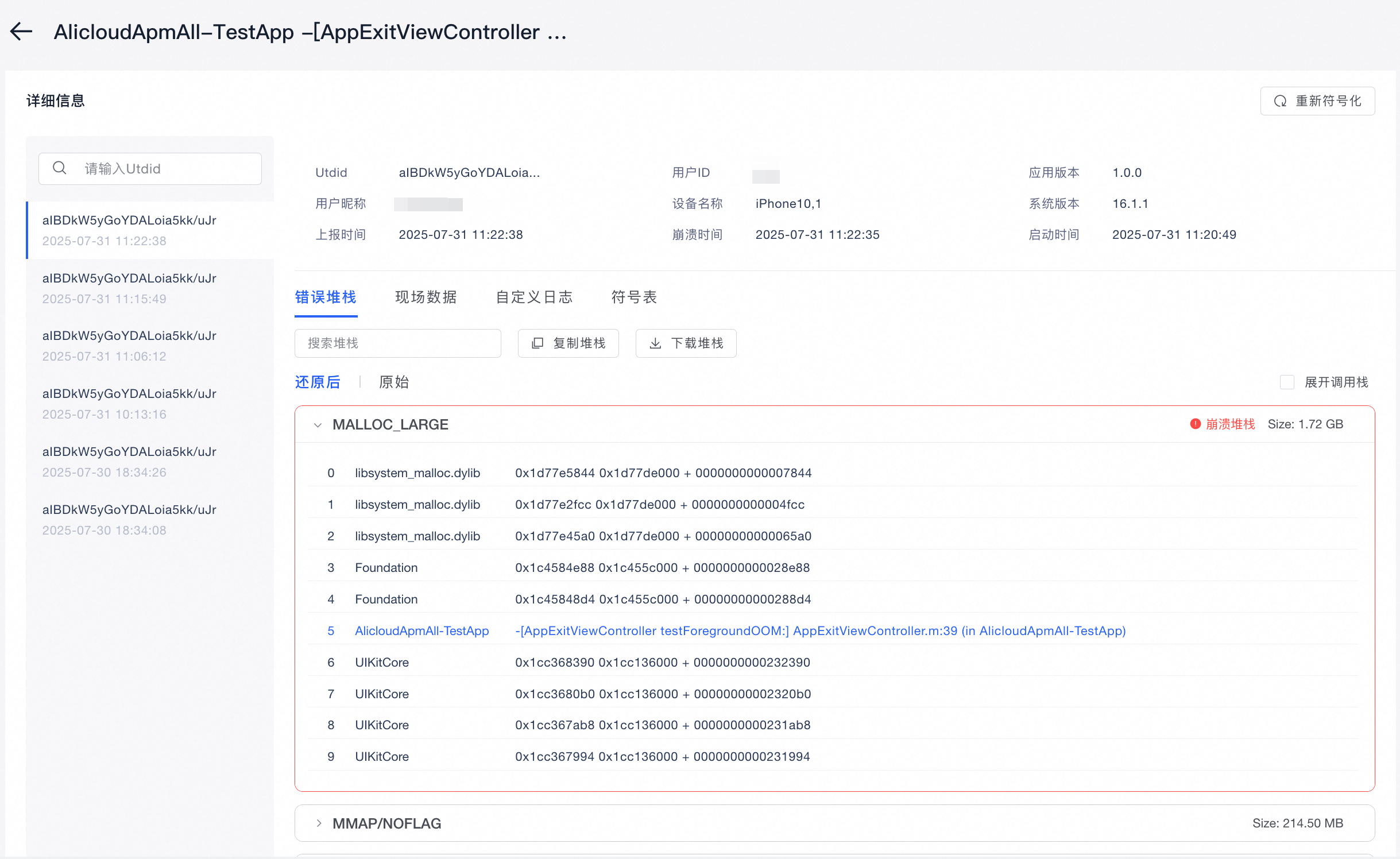Screen dimensions: 1400x859
Task: Click the download icon on 下载堆栈 button
Action: point(655,343)
